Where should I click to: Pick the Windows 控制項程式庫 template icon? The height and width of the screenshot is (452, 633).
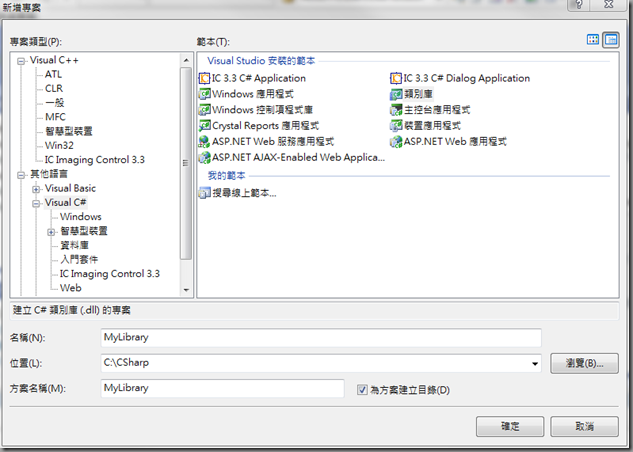(204, 110)
